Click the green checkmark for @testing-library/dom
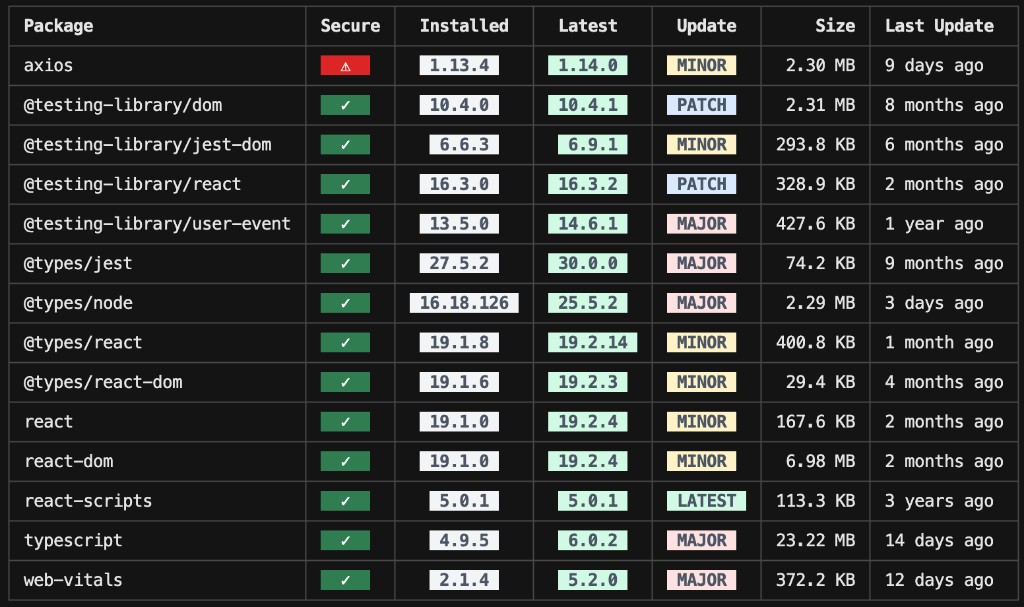Viewport: 1024px width, 607px height. (x=345, y=105)
